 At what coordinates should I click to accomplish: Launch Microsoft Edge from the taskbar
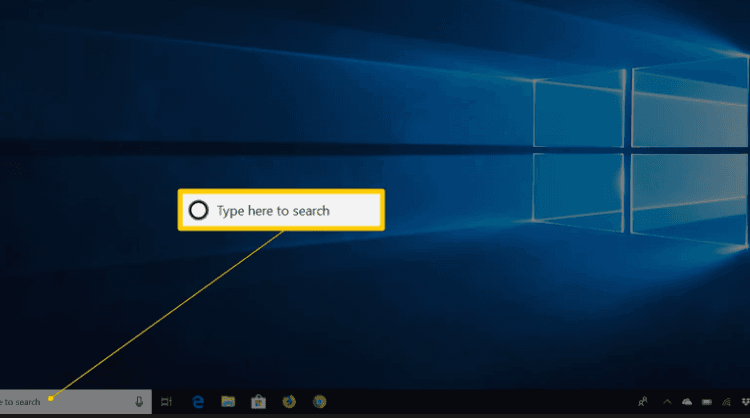[198, 402]
